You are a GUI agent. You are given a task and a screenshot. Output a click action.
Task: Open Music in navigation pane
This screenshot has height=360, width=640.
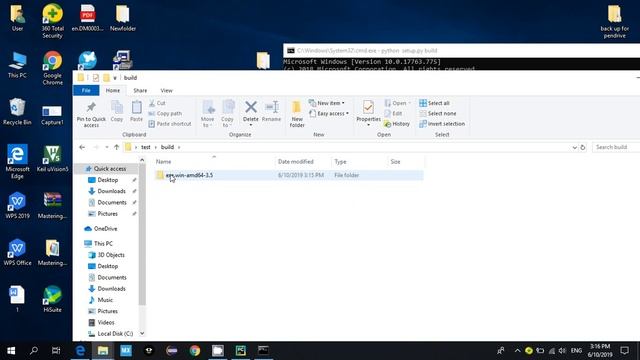(105, 300)
